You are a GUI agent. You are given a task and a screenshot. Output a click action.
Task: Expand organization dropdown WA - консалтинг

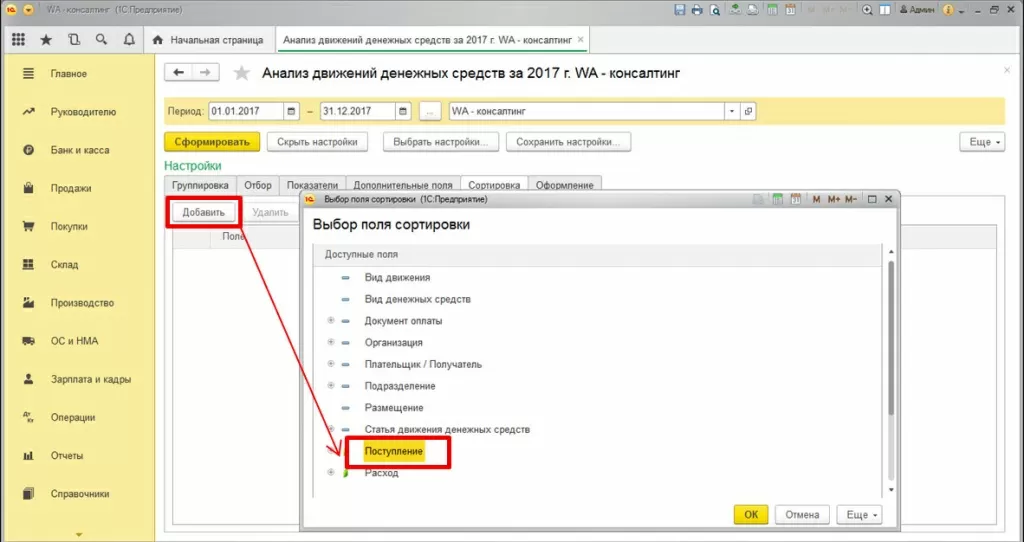pos(732,111)
